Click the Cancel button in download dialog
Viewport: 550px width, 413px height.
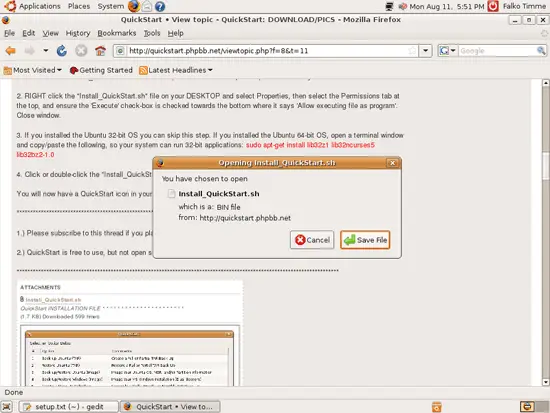point(312,240)
